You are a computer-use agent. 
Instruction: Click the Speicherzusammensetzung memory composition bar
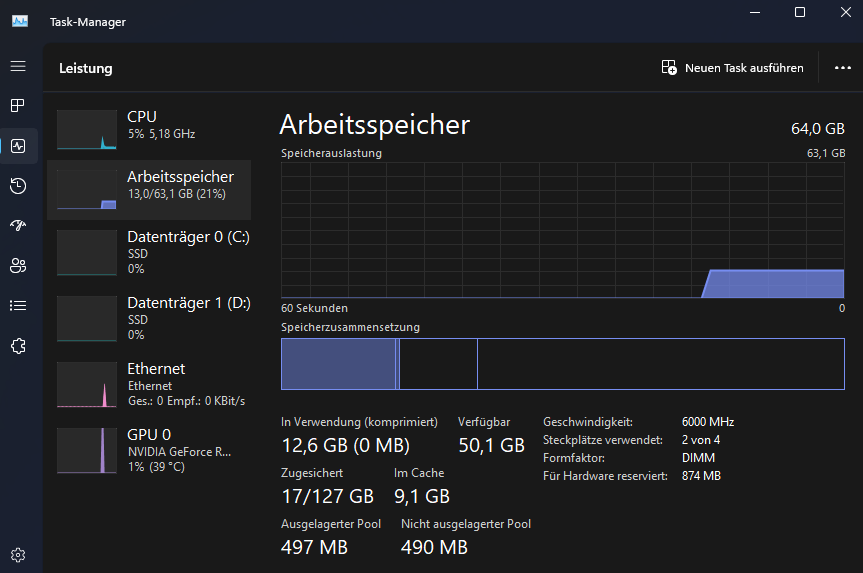563,363
